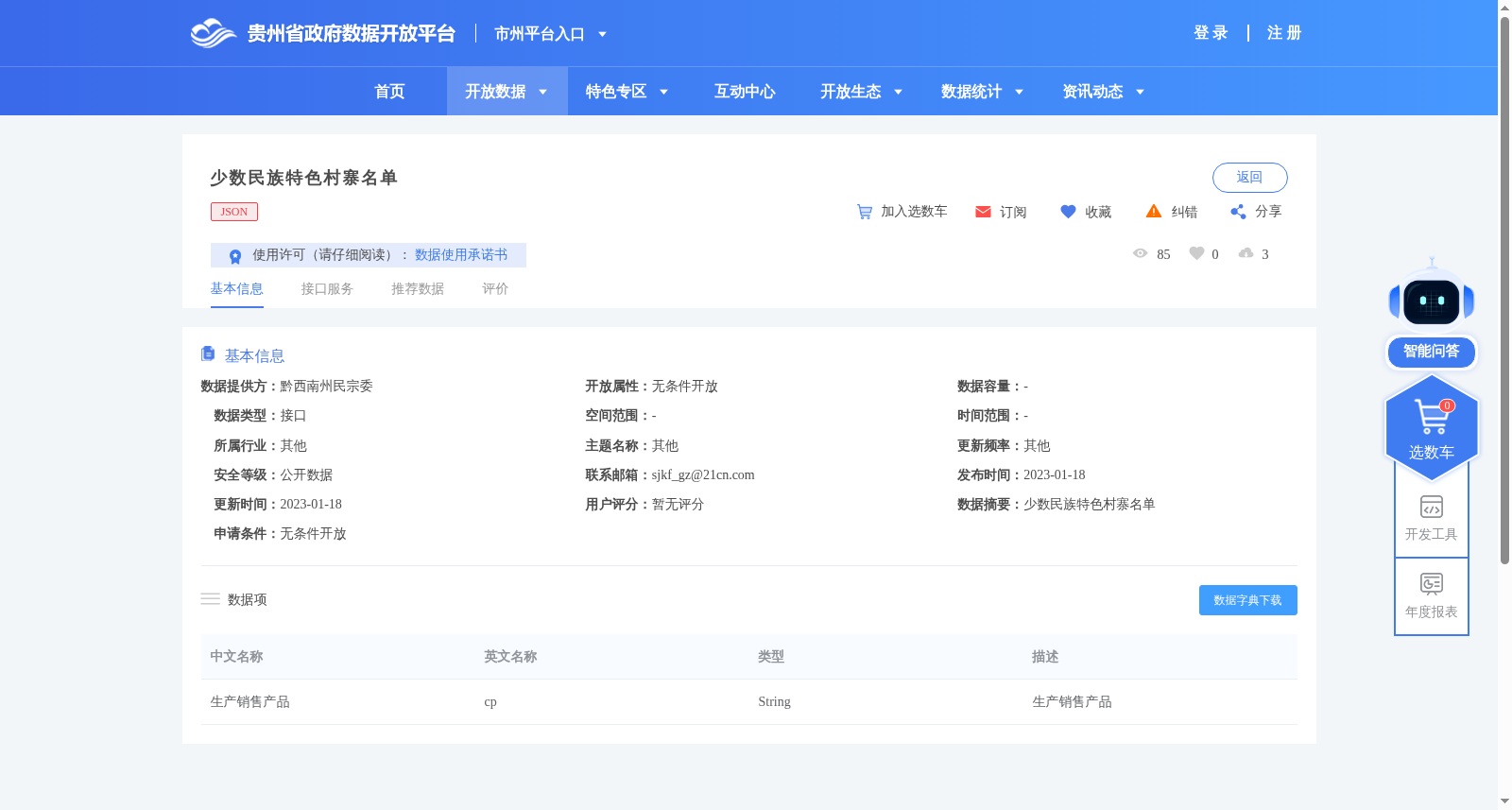Click the share icon beside 分享
The height and width of the screenshot is (810, 1512).
click(1238, 212)
